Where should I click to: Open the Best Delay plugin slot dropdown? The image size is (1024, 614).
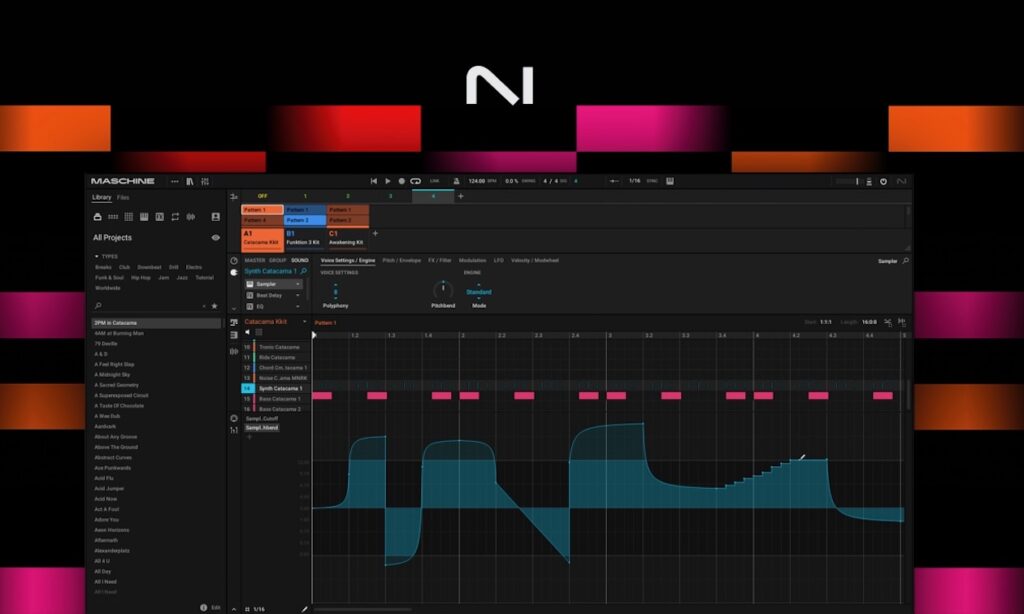pyautogui.click(x=298, y=295)
